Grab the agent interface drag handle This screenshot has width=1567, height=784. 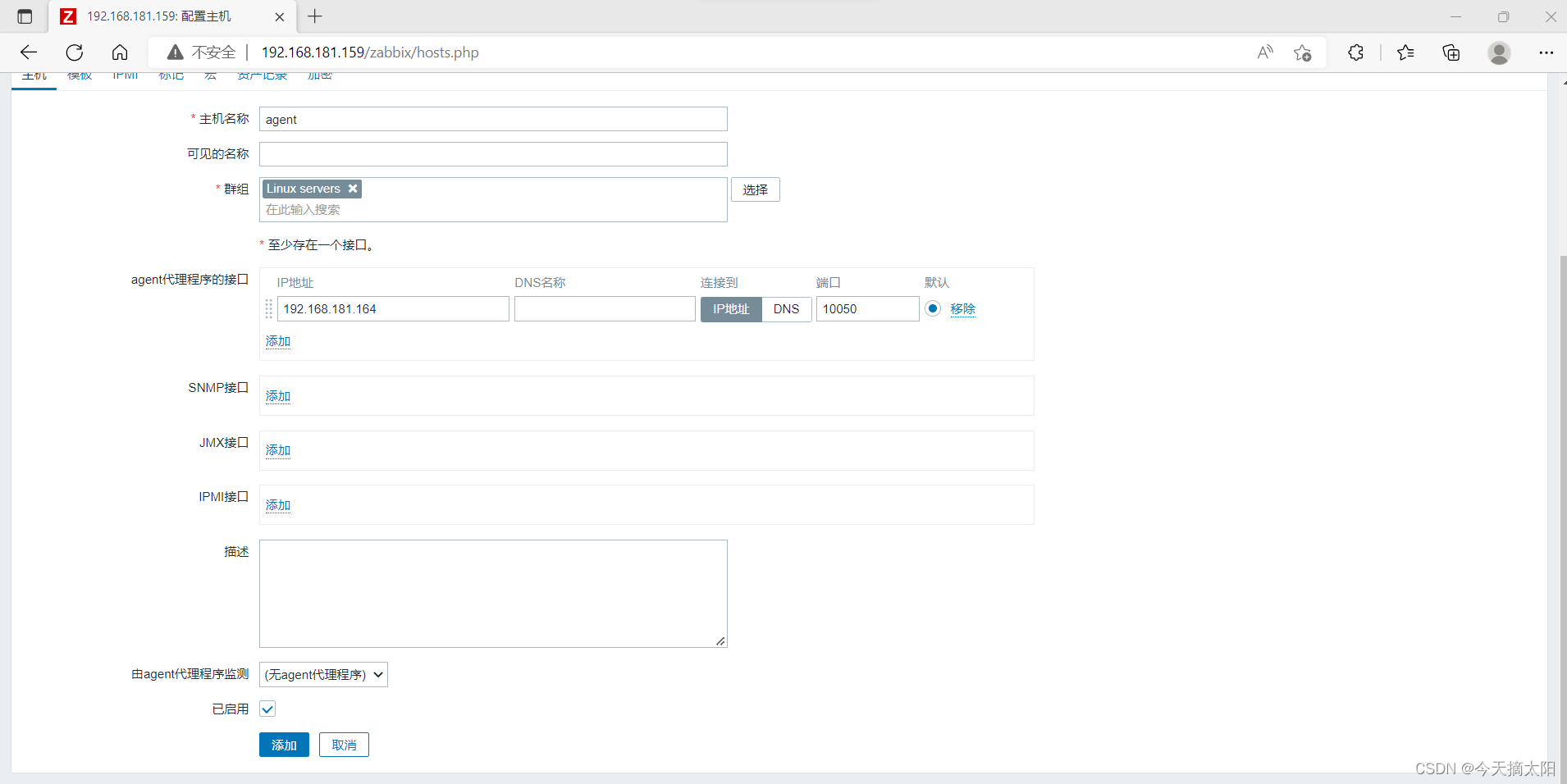point(269,309)
